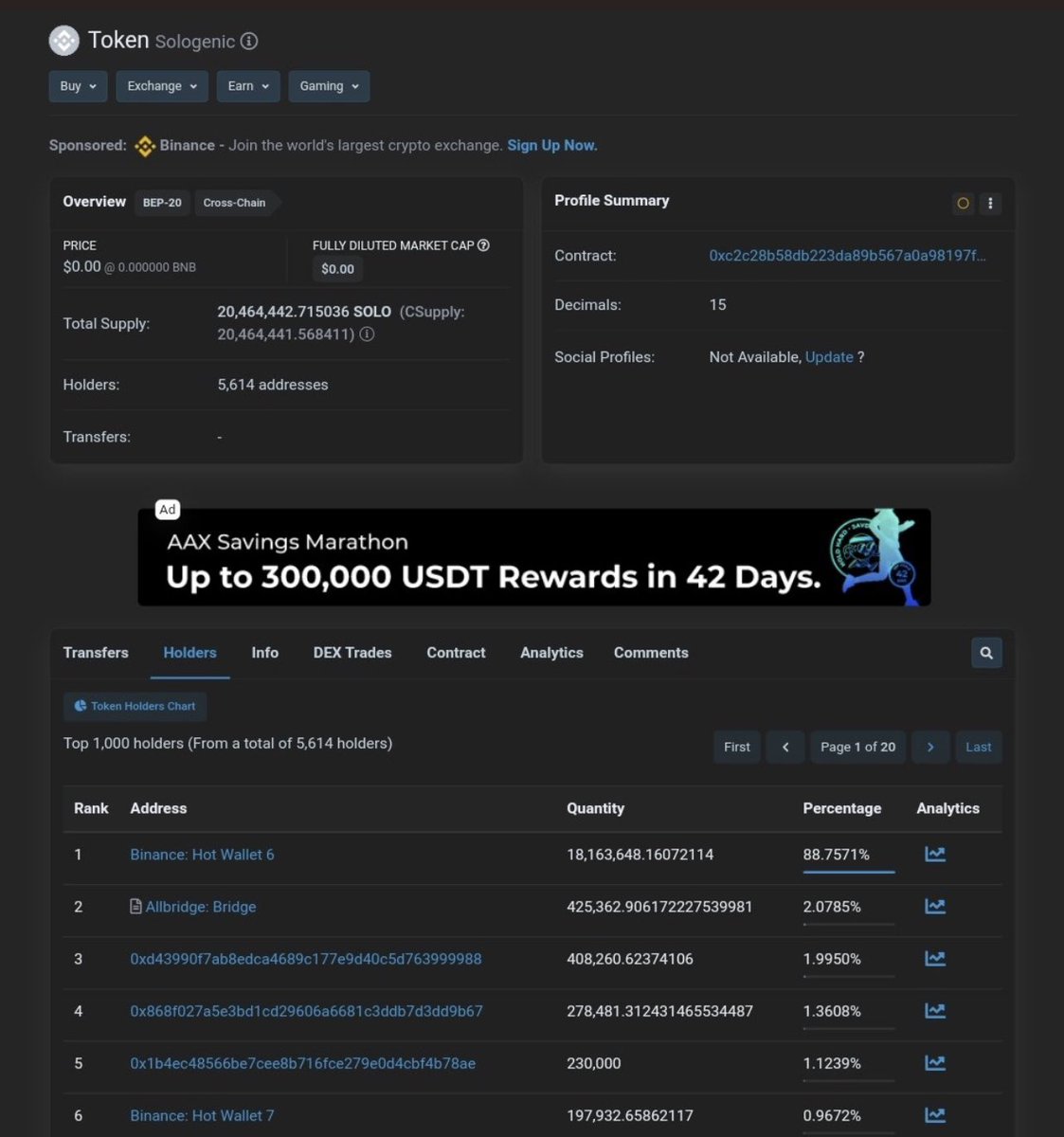Click the $0.00 market cap badge
1064x1137 pixels.
tap(337, 269)
